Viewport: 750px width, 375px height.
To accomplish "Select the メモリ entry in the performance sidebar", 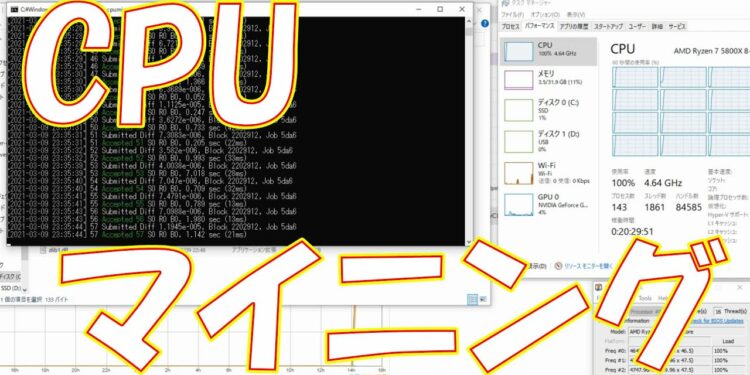I will click(549, 79).
